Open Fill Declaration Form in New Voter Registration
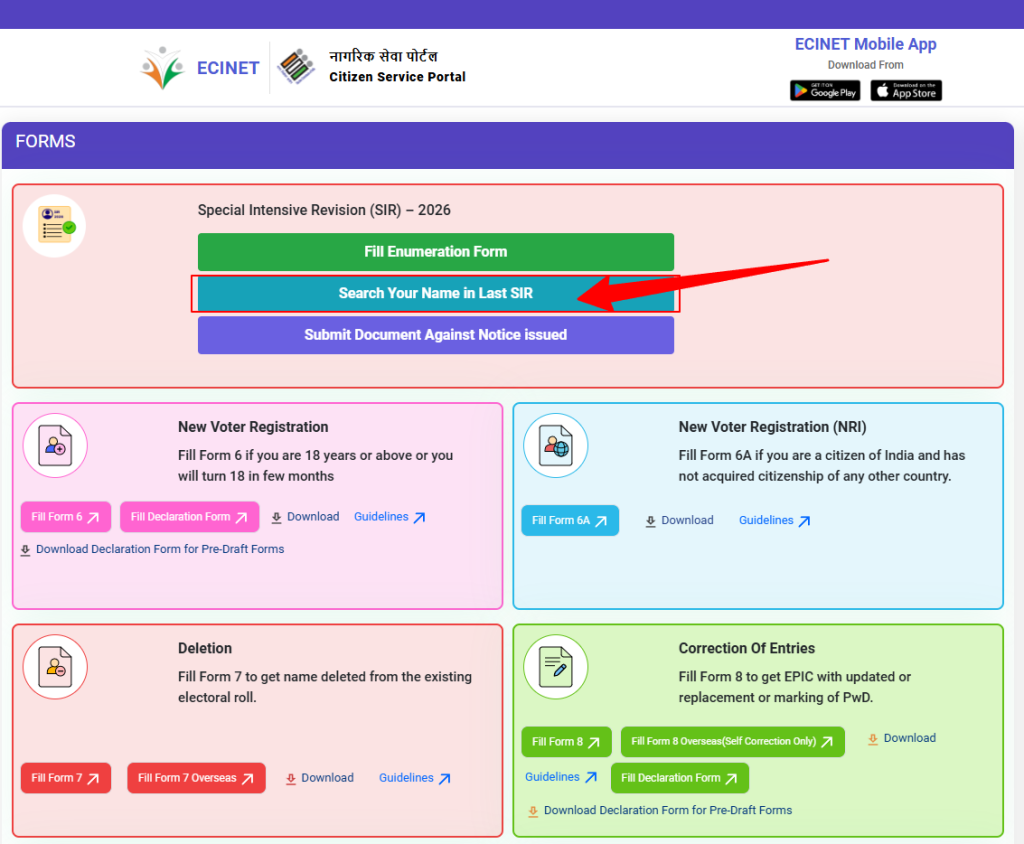1024x844 pixels. (x=189, y=517)
